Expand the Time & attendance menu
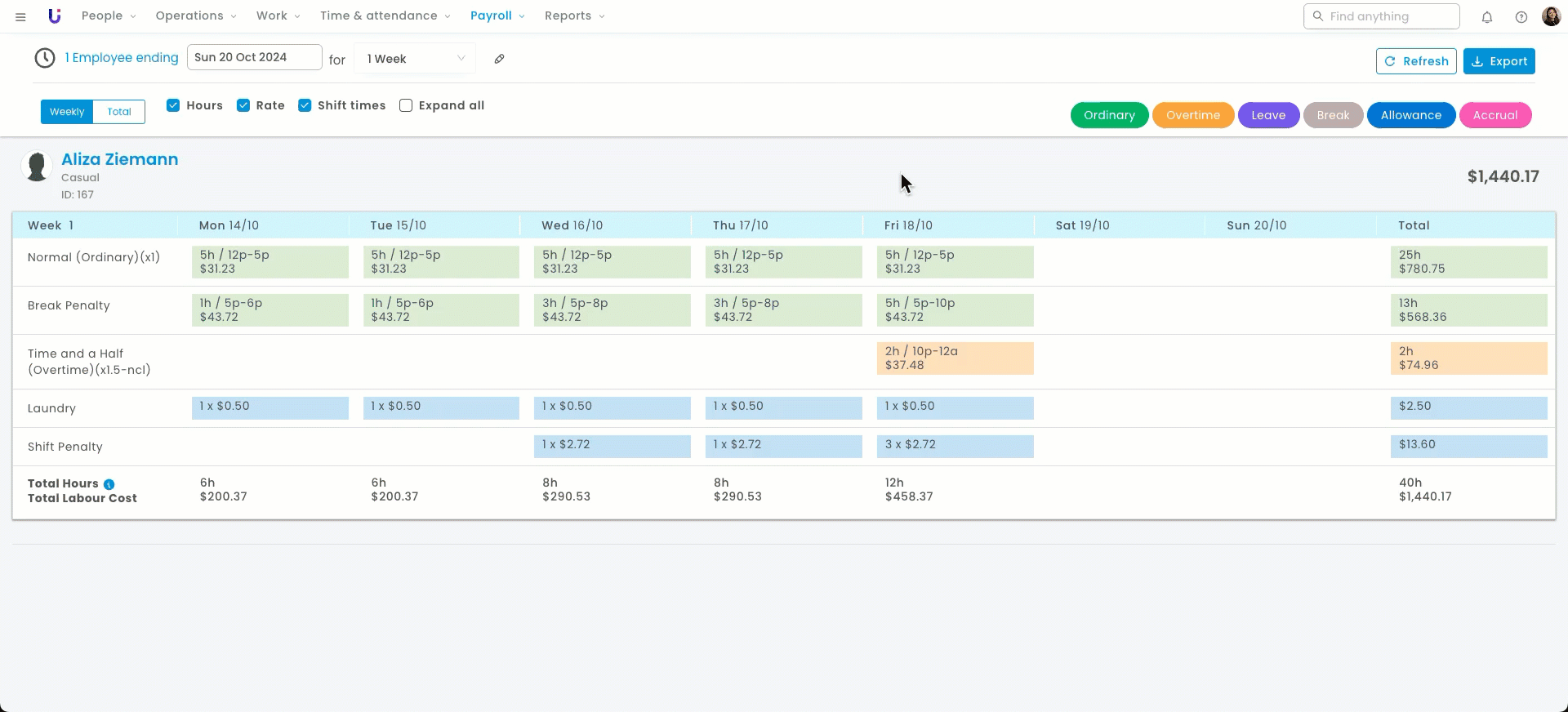The width and height of the screenshot is (1568, 712). point(385,16)
